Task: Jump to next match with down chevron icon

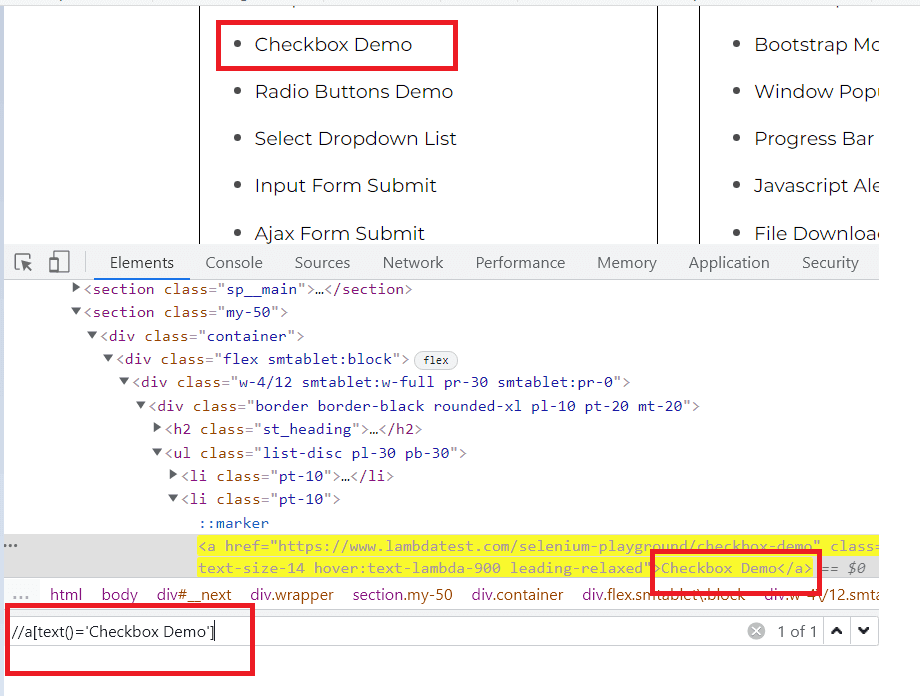Action: tap(864, 630)
